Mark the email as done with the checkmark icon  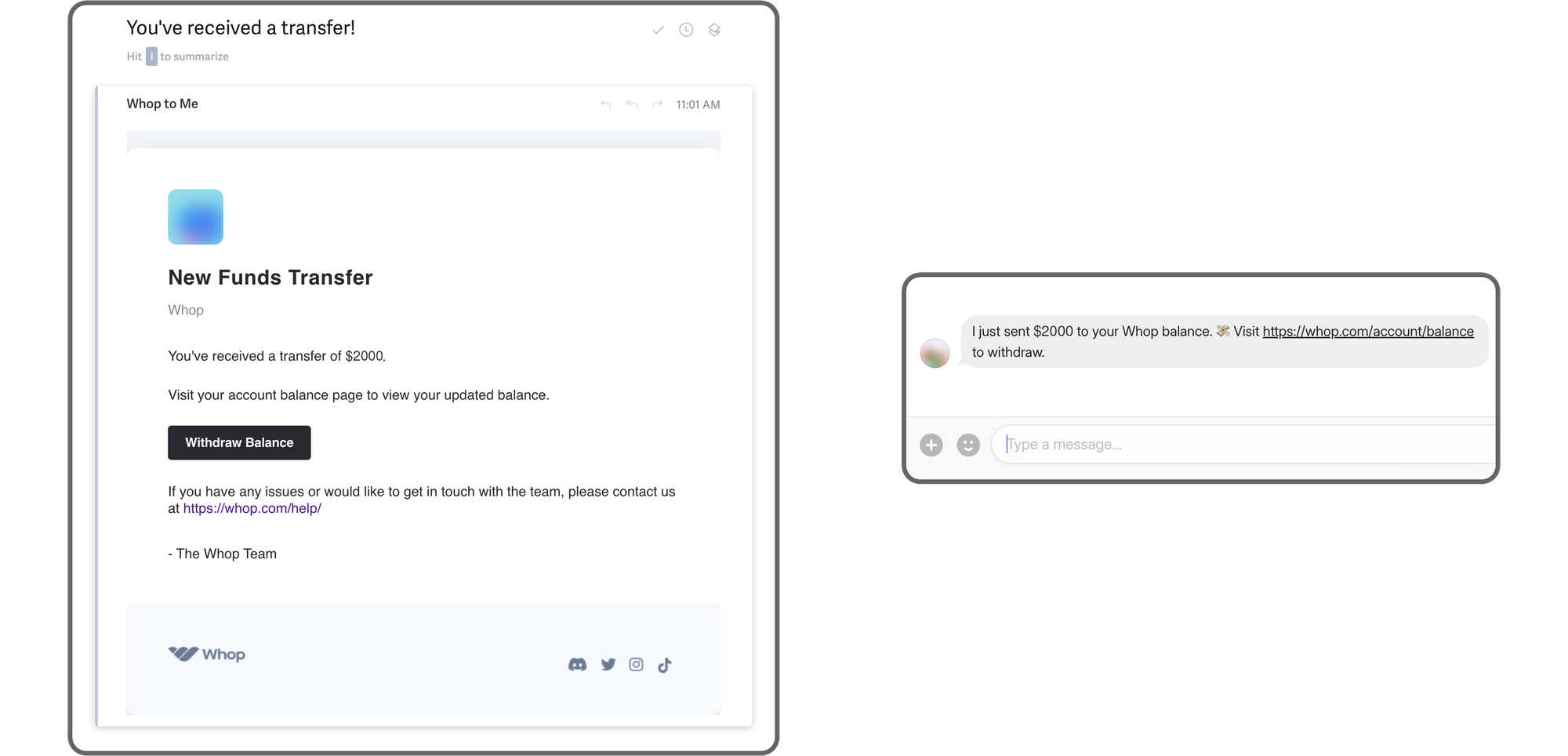(658, 30)
